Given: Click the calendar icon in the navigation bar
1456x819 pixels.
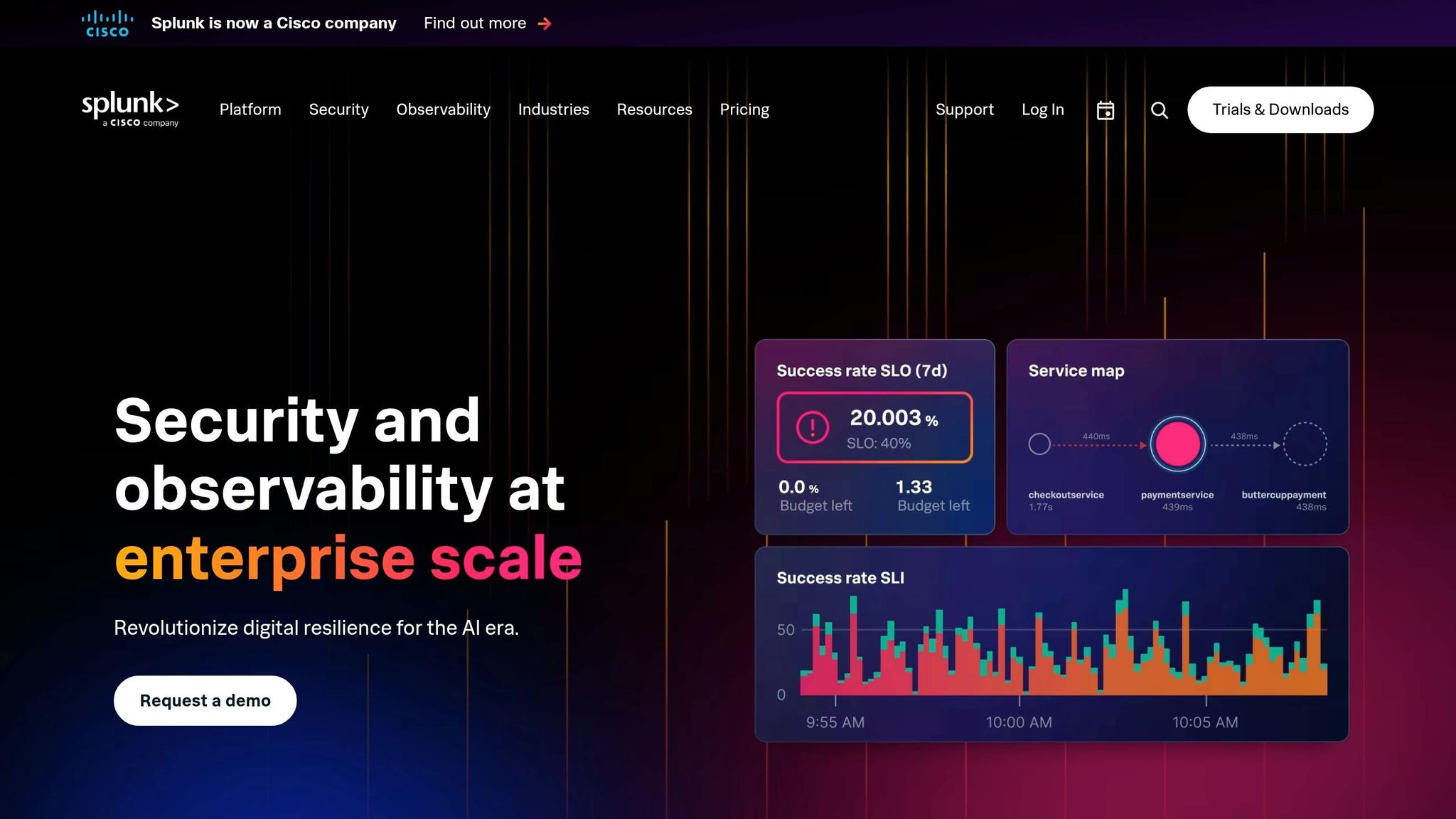Looking at the screenshot, I should (1106, 109).
